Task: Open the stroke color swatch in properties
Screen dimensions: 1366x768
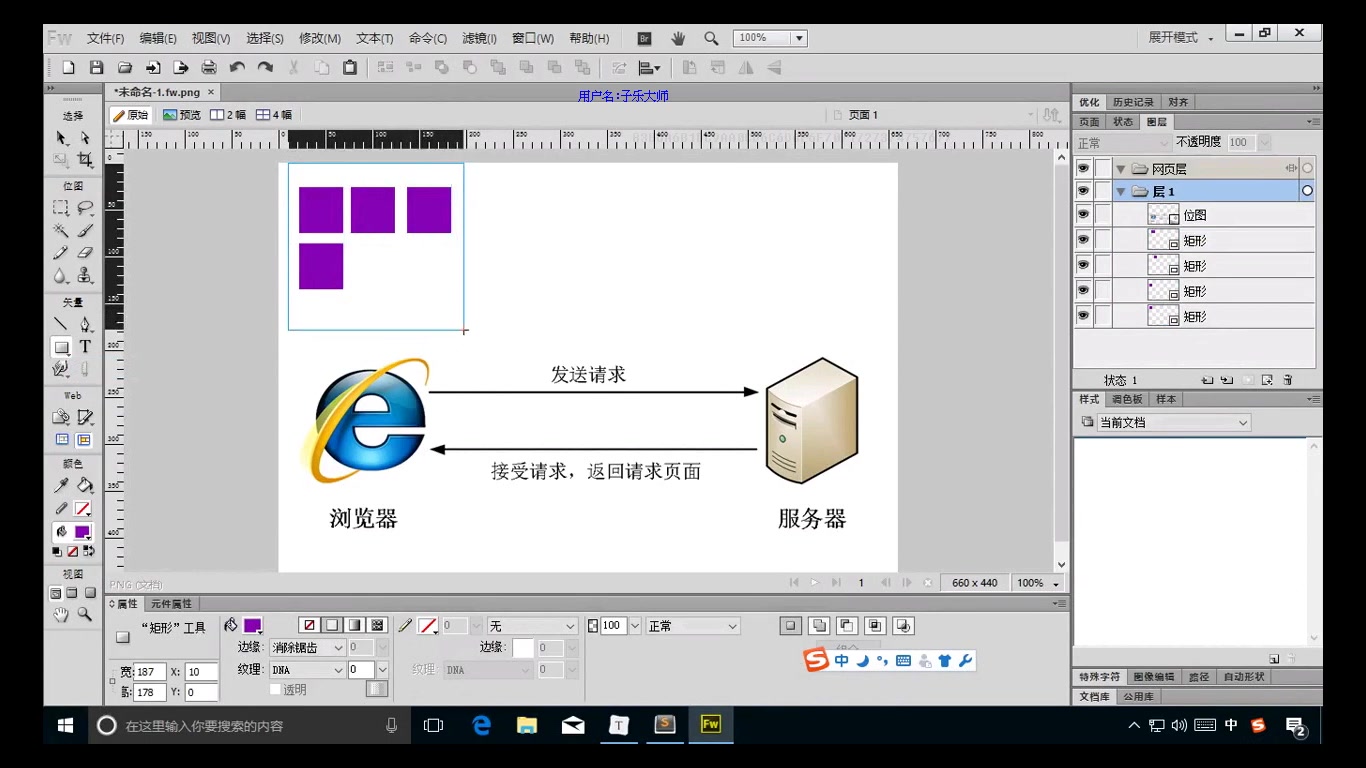Action: tap(429, 626)
